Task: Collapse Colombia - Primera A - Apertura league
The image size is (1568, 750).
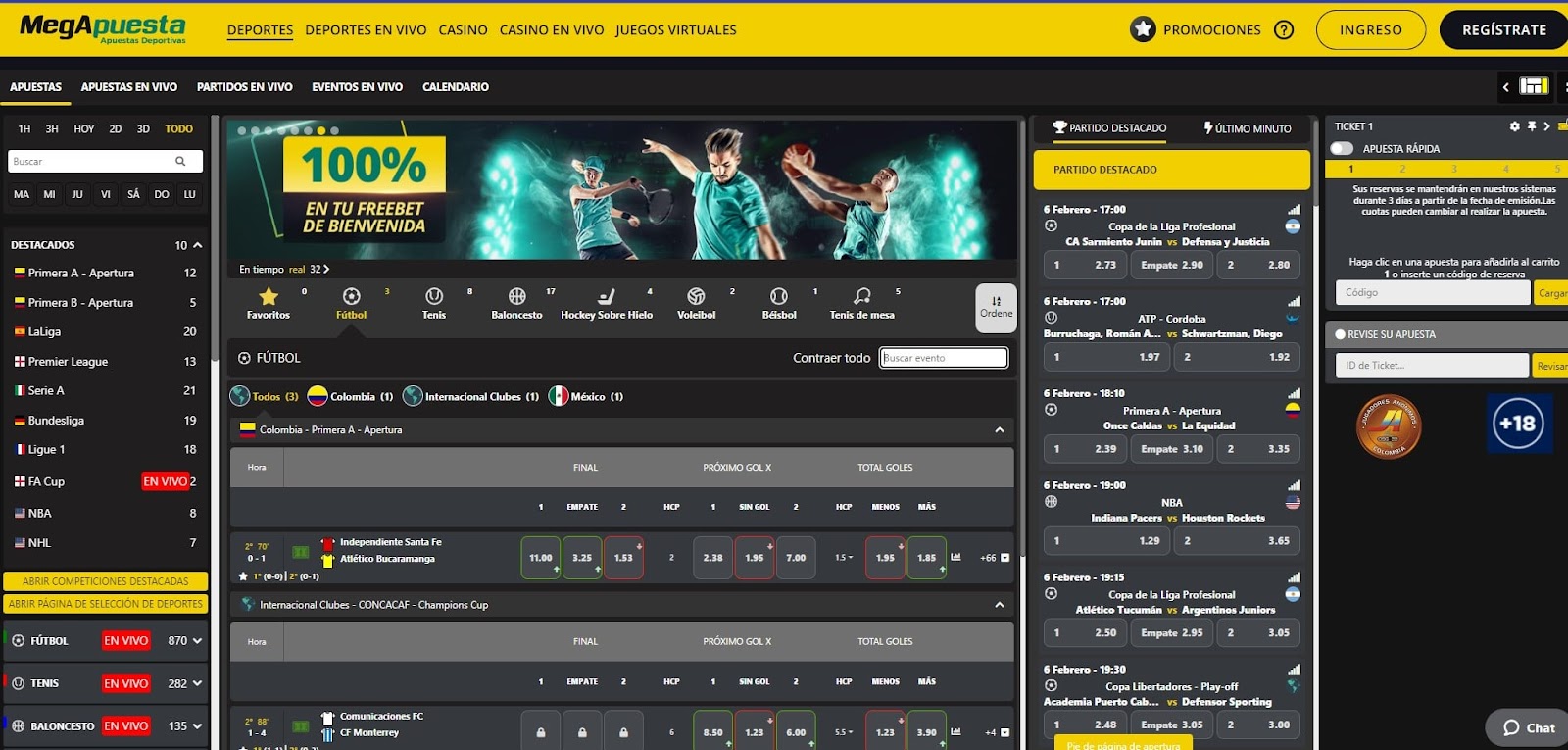Action: 999,430
